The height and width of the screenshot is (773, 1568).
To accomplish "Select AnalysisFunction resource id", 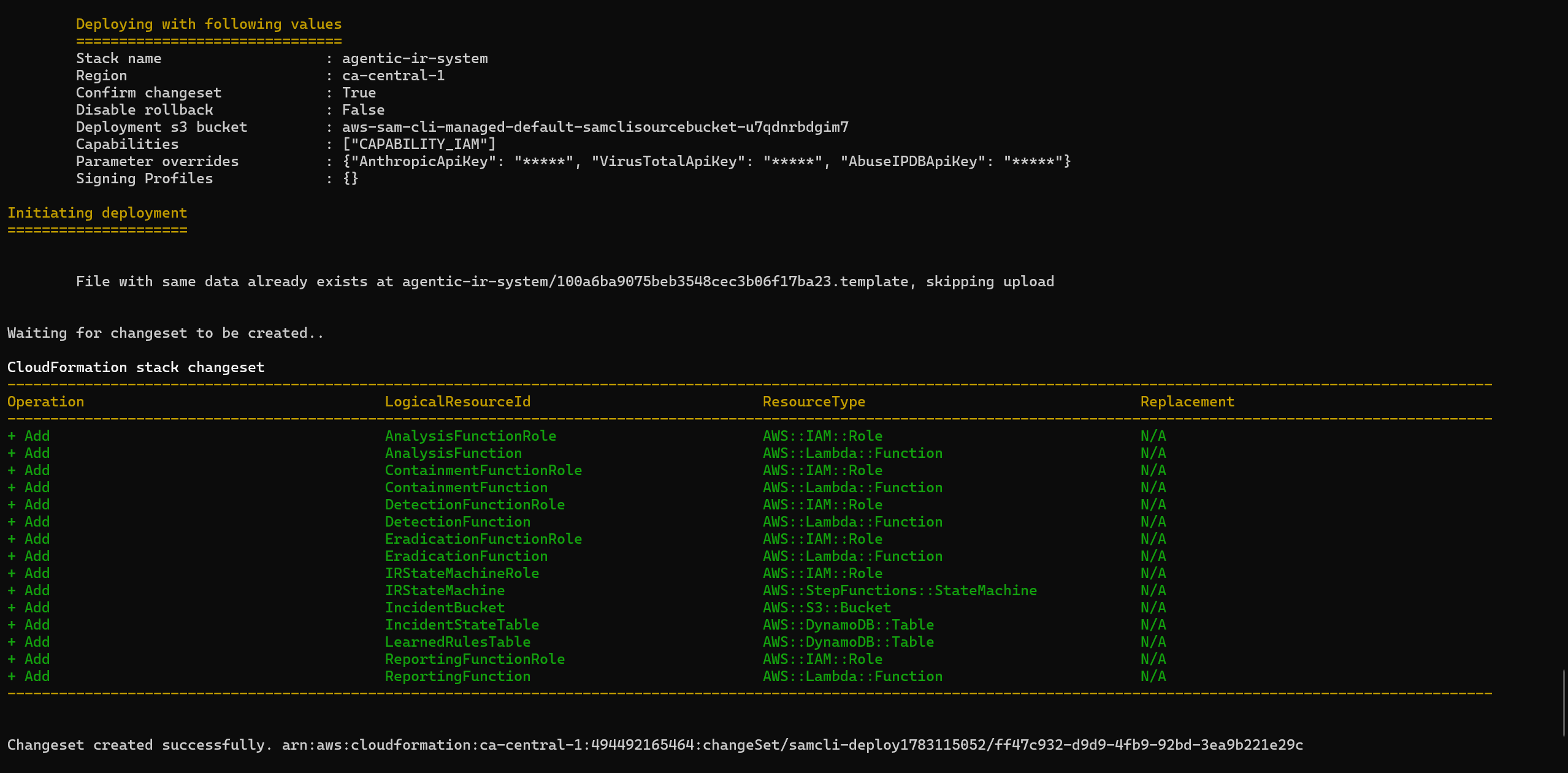I will 453,453.
